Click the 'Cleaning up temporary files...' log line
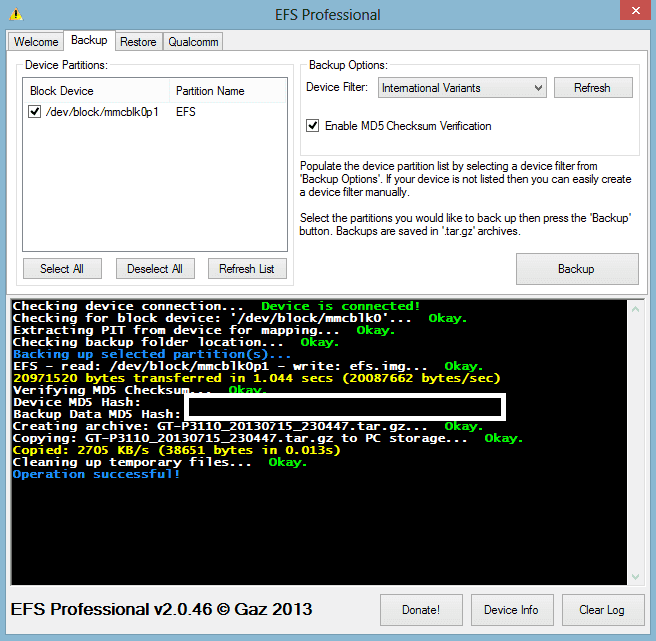This screenshot has height=641, width=656. (x=160, y=462)
